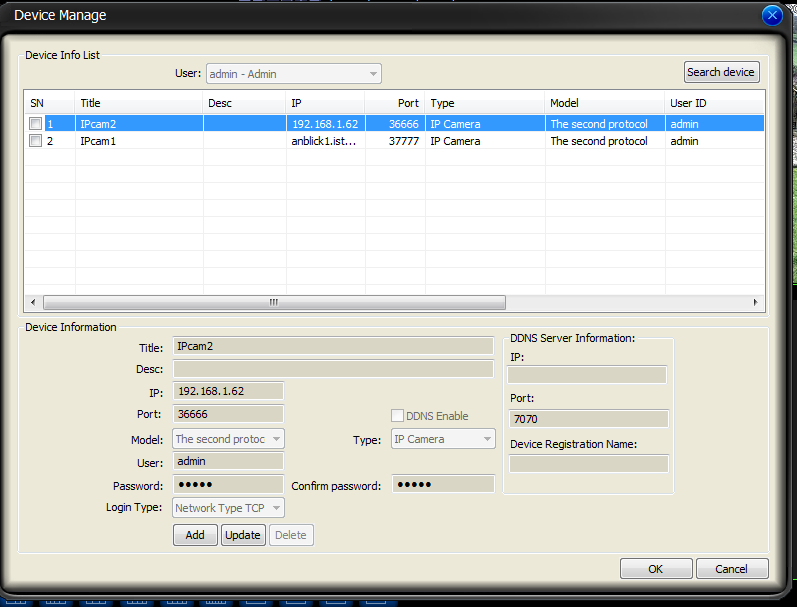Screen dimensions: 797x607
Task: Tick the checkbox for IPcam2 row
Action: [x=36, y=124]
